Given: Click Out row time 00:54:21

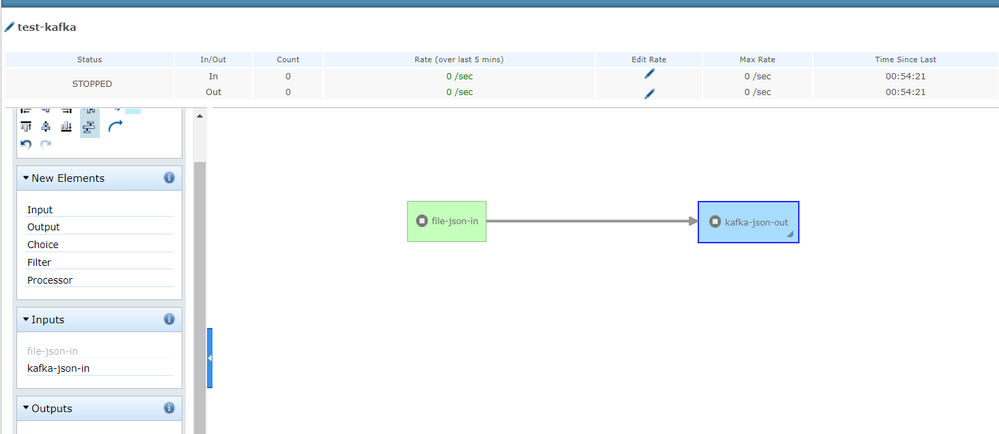Looking at the screenshot, I should 905,92.
